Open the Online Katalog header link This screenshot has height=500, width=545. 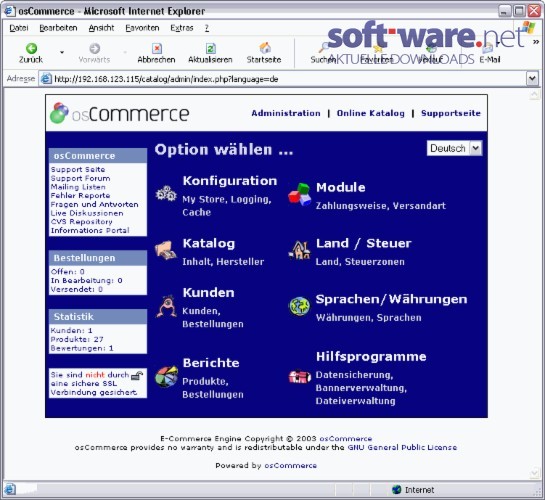(x=371, y=113)
